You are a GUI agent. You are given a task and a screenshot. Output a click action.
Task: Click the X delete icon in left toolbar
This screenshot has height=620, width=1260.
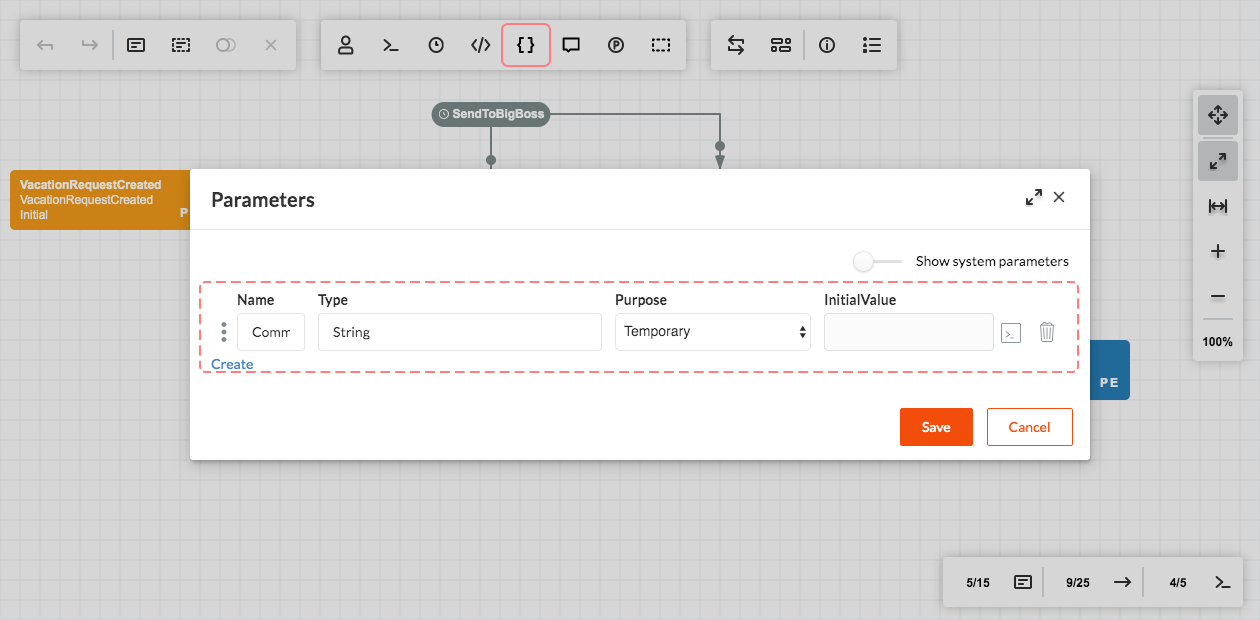click(x=271, y=45)
